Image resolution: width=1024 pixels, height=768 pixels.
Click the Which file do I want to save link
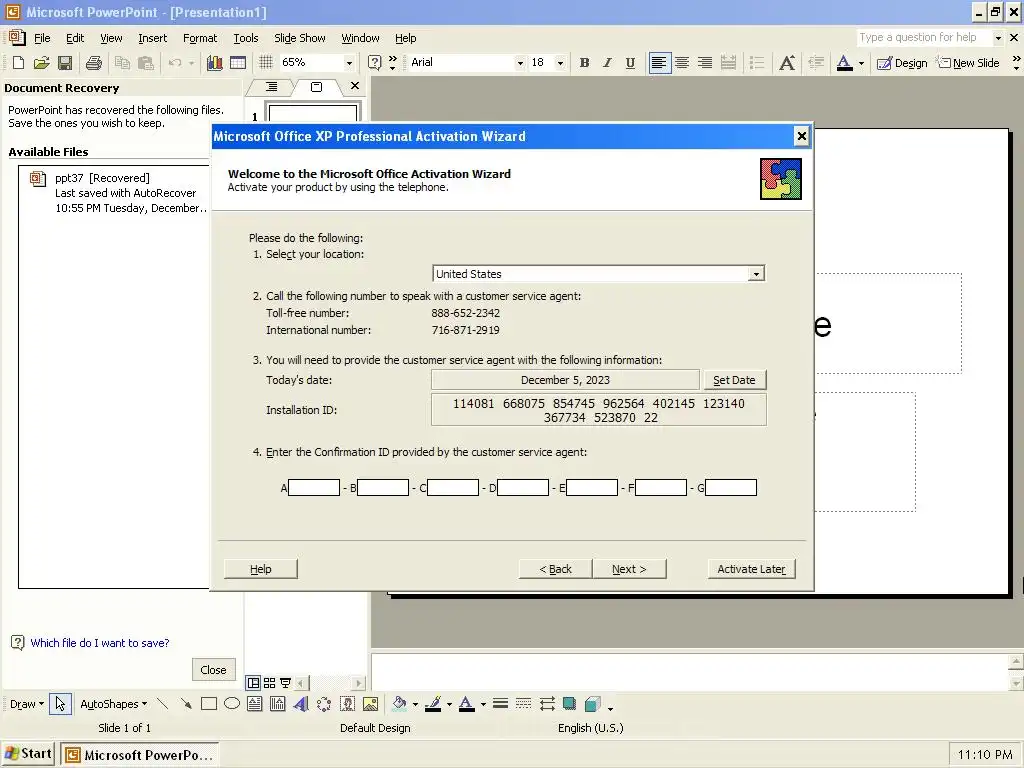tap(100, 643)
